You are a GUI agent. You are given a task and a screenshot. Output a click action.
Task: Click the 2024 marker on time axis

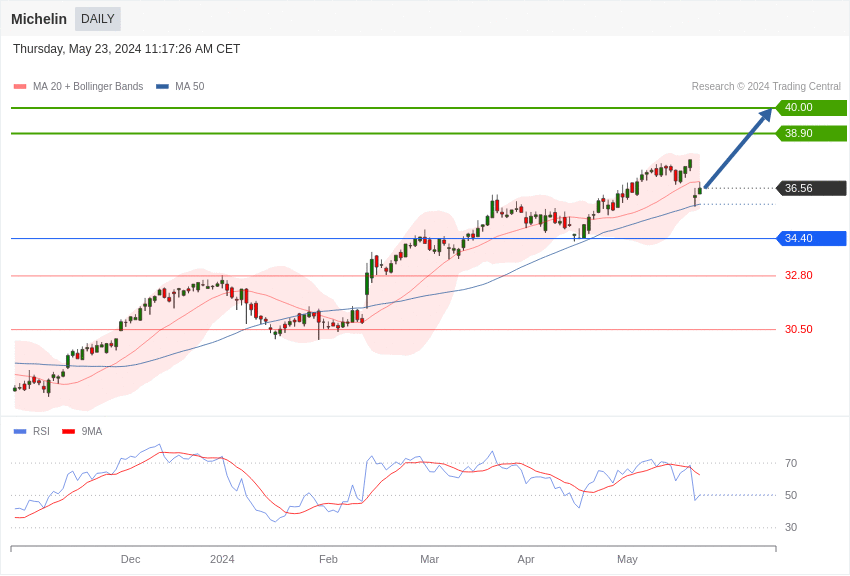(222, 559)
